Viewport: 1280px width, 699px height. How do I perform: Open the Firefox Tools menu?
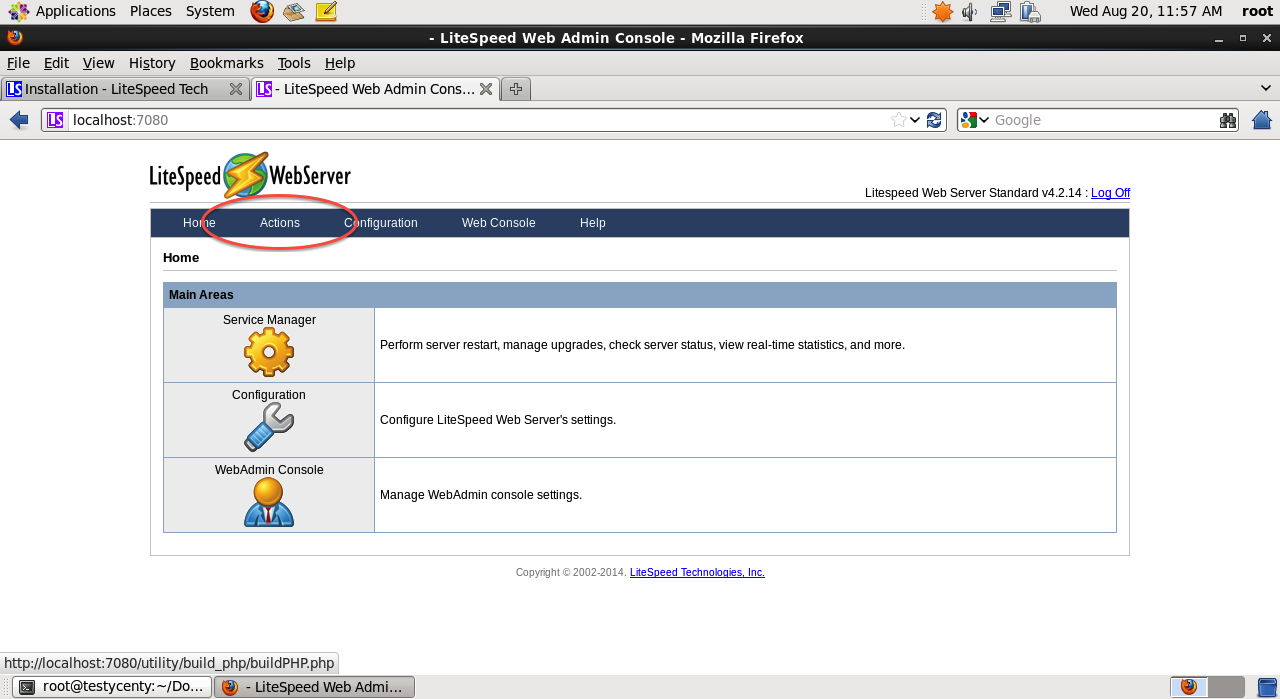click(294, 63)
